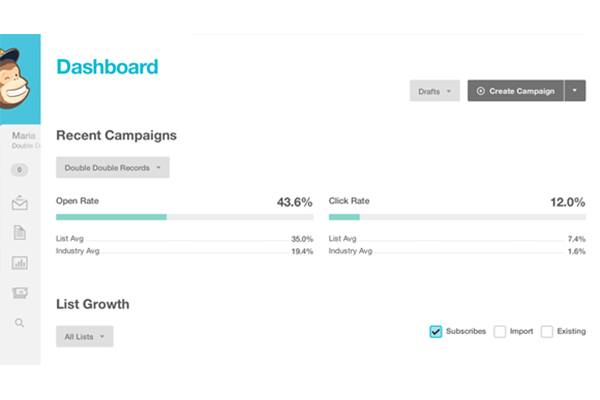Click the Dashboard page title
This screenshot has height=400, width=600.
107,67
